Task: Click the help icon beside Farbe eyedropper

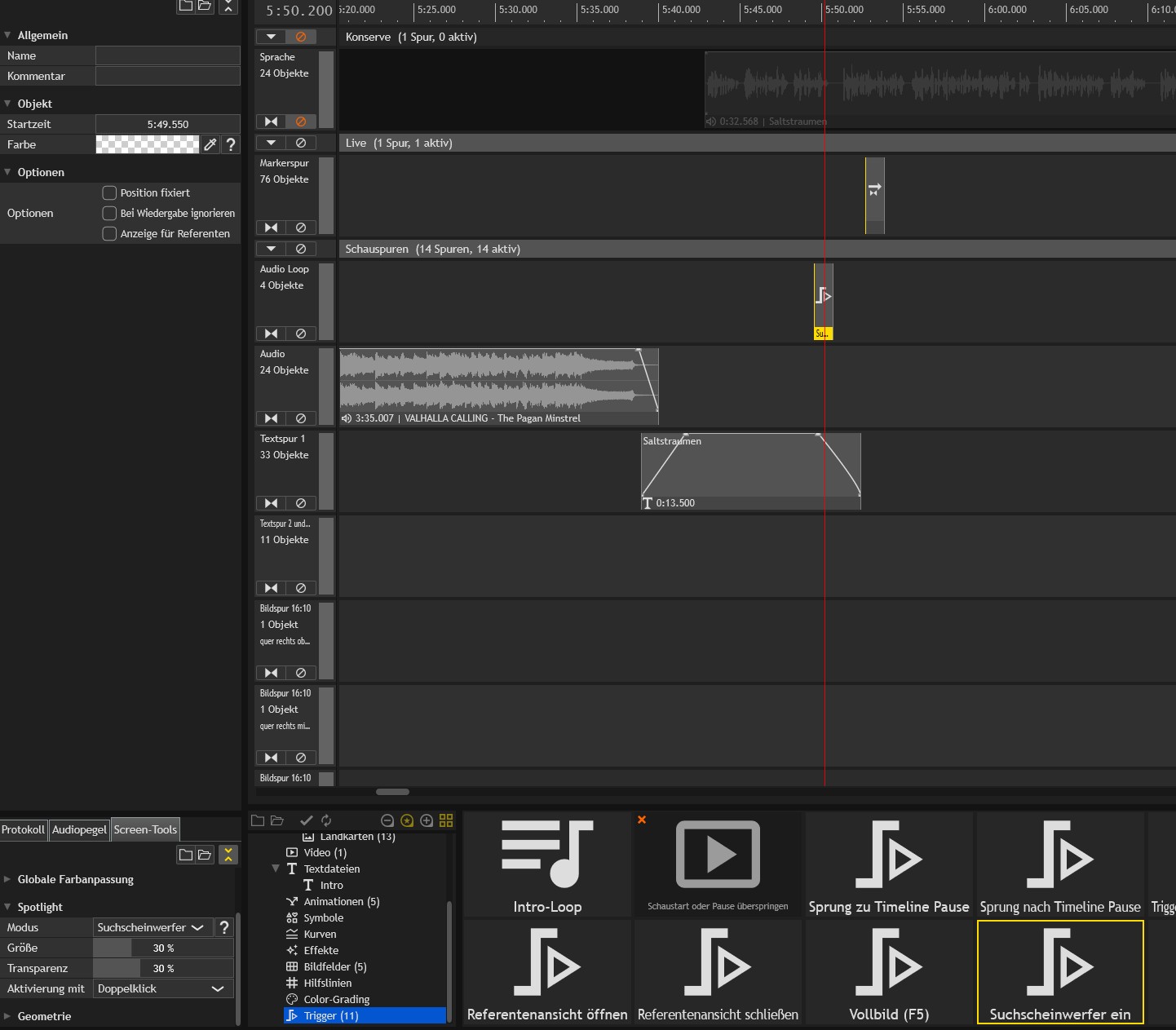Action: pyautogui.click(x=231, y=144)
